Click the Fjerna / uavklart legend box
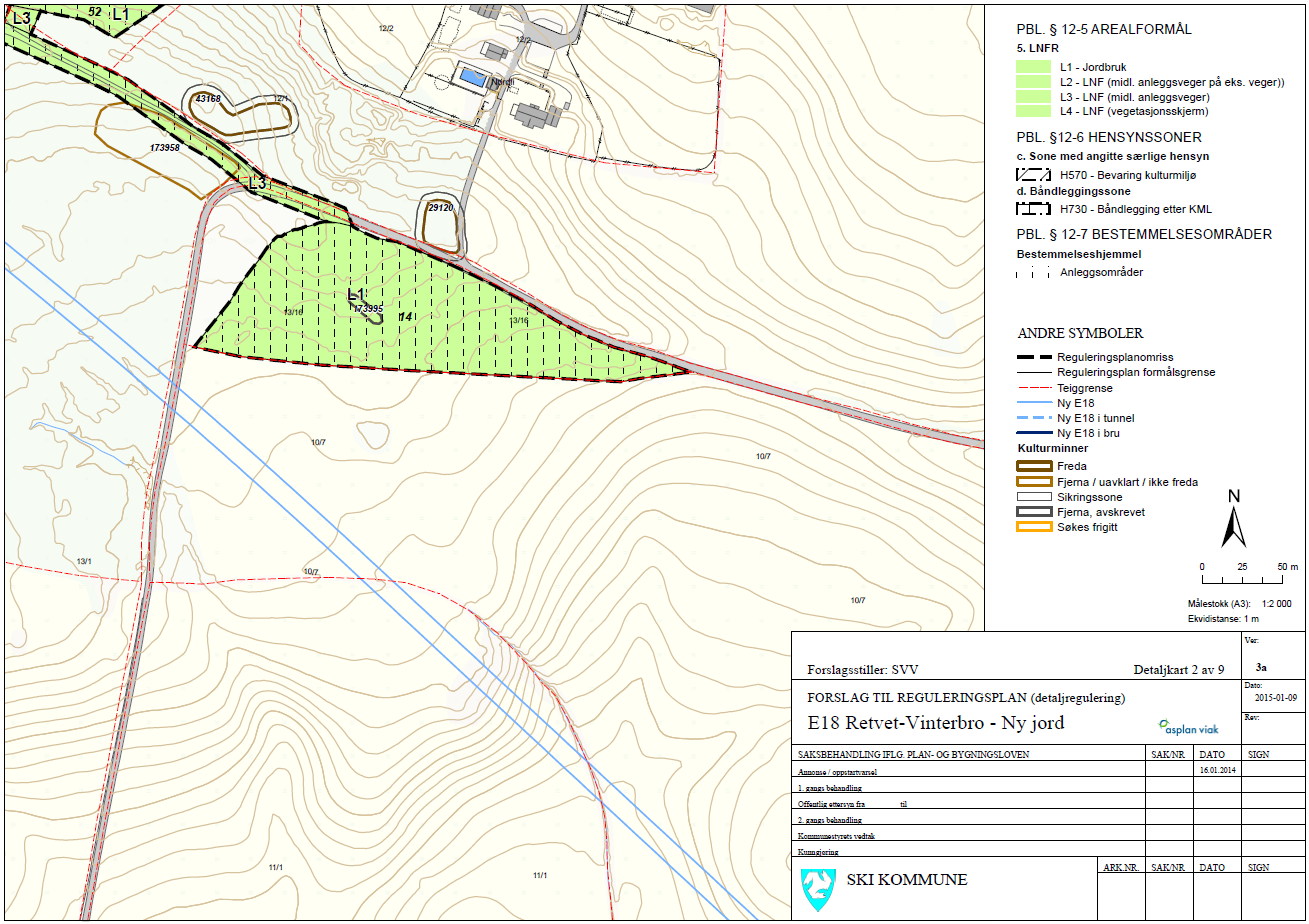The width and height of the screenshot is (1309, 924). pos(1033,481)
